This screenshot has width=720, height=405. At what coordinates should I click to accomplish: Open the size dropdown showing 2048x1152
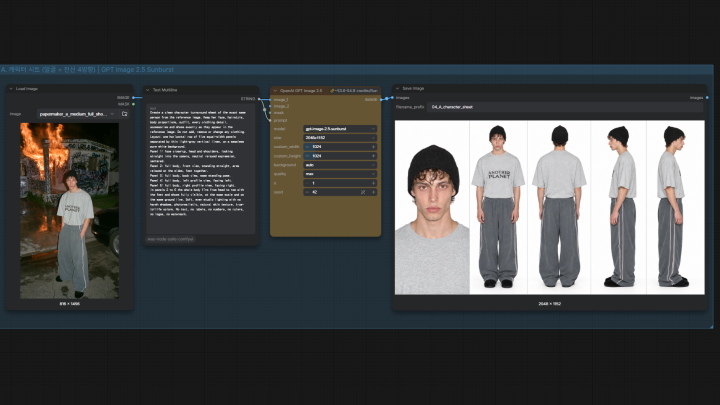click(340, 138)
